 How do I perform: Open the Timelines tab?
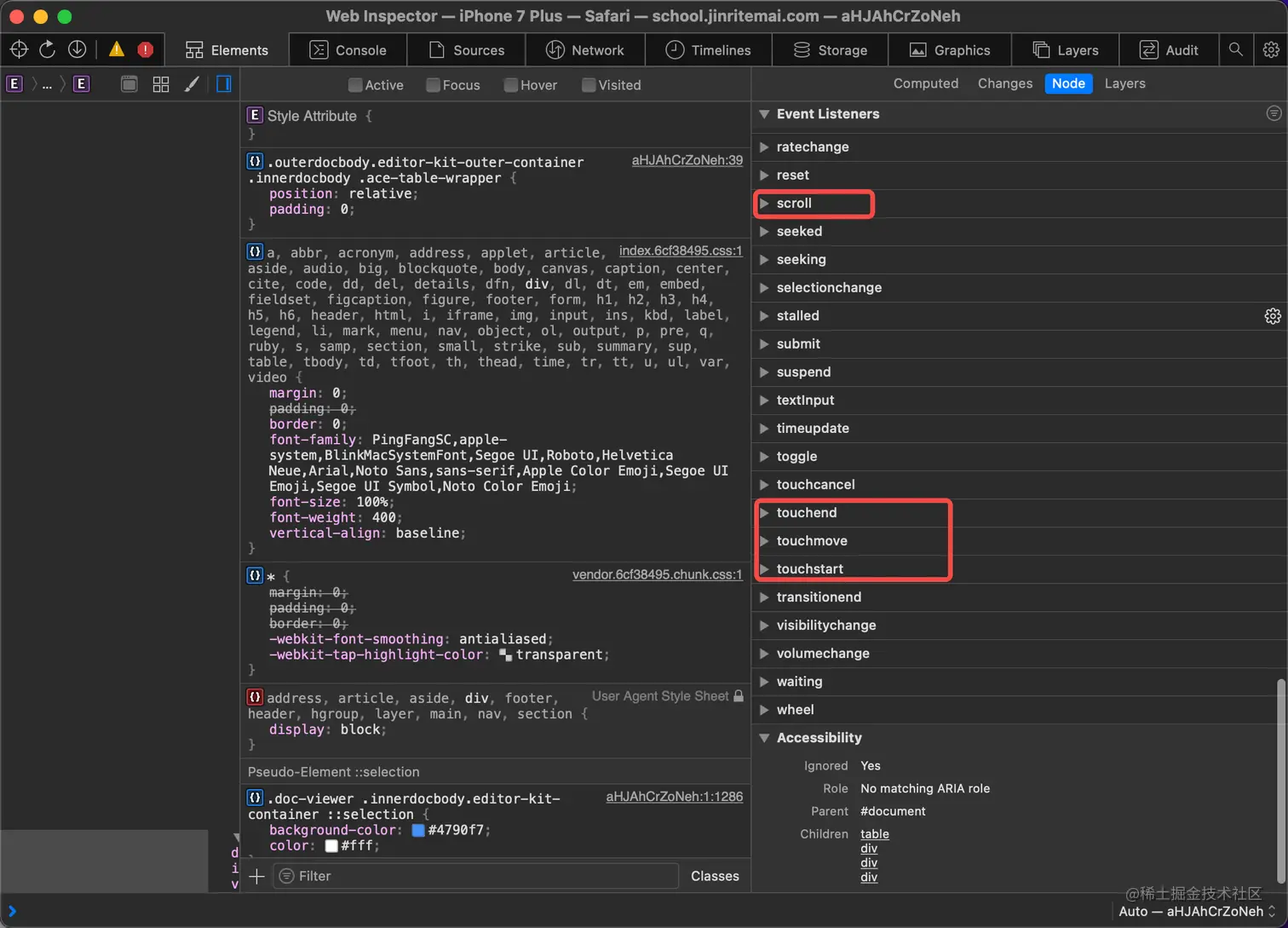708,50
